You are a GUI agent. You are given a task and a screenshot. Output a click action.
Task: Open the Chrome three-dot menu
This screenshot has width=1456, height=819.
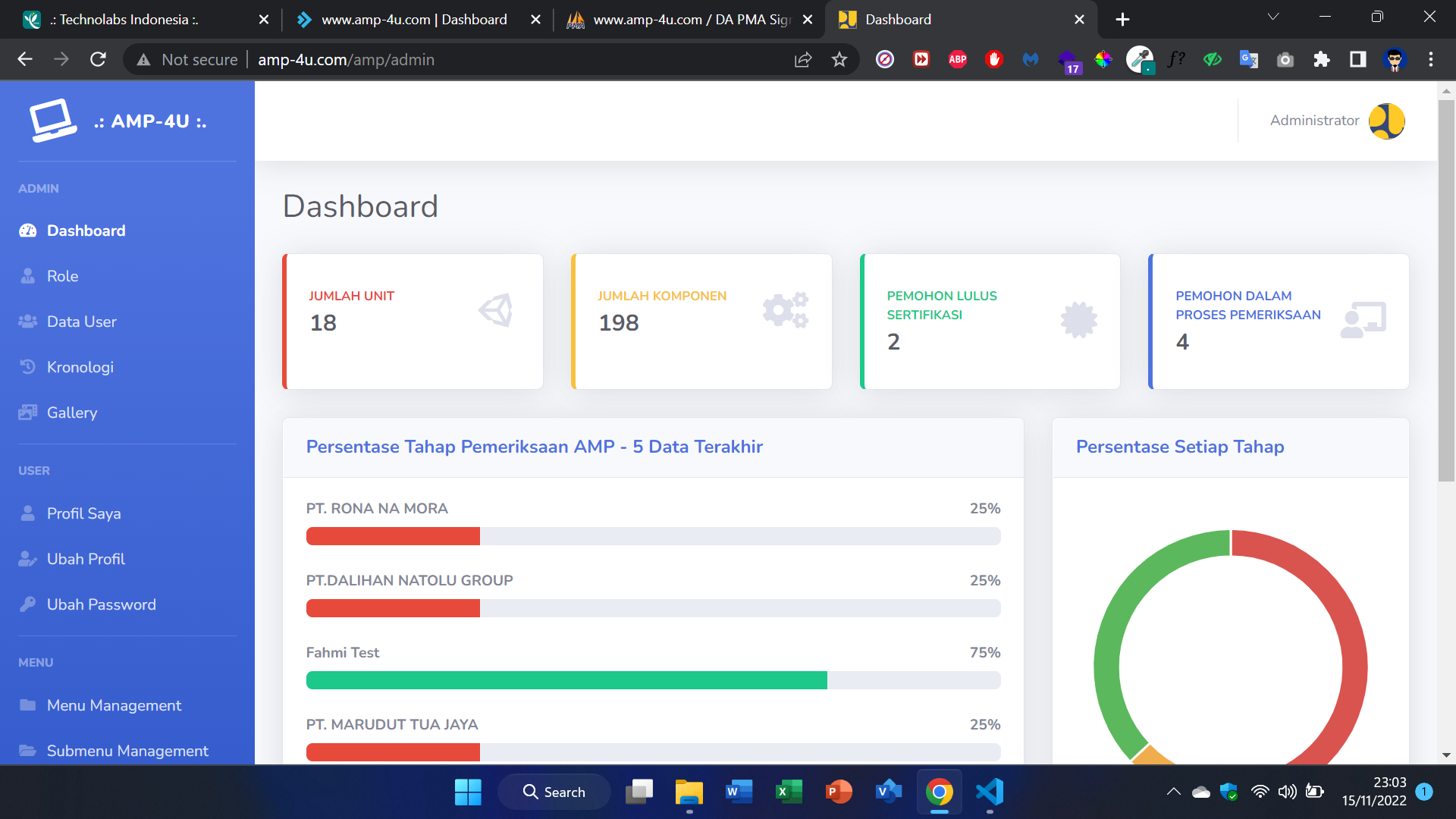(1430, 59)
